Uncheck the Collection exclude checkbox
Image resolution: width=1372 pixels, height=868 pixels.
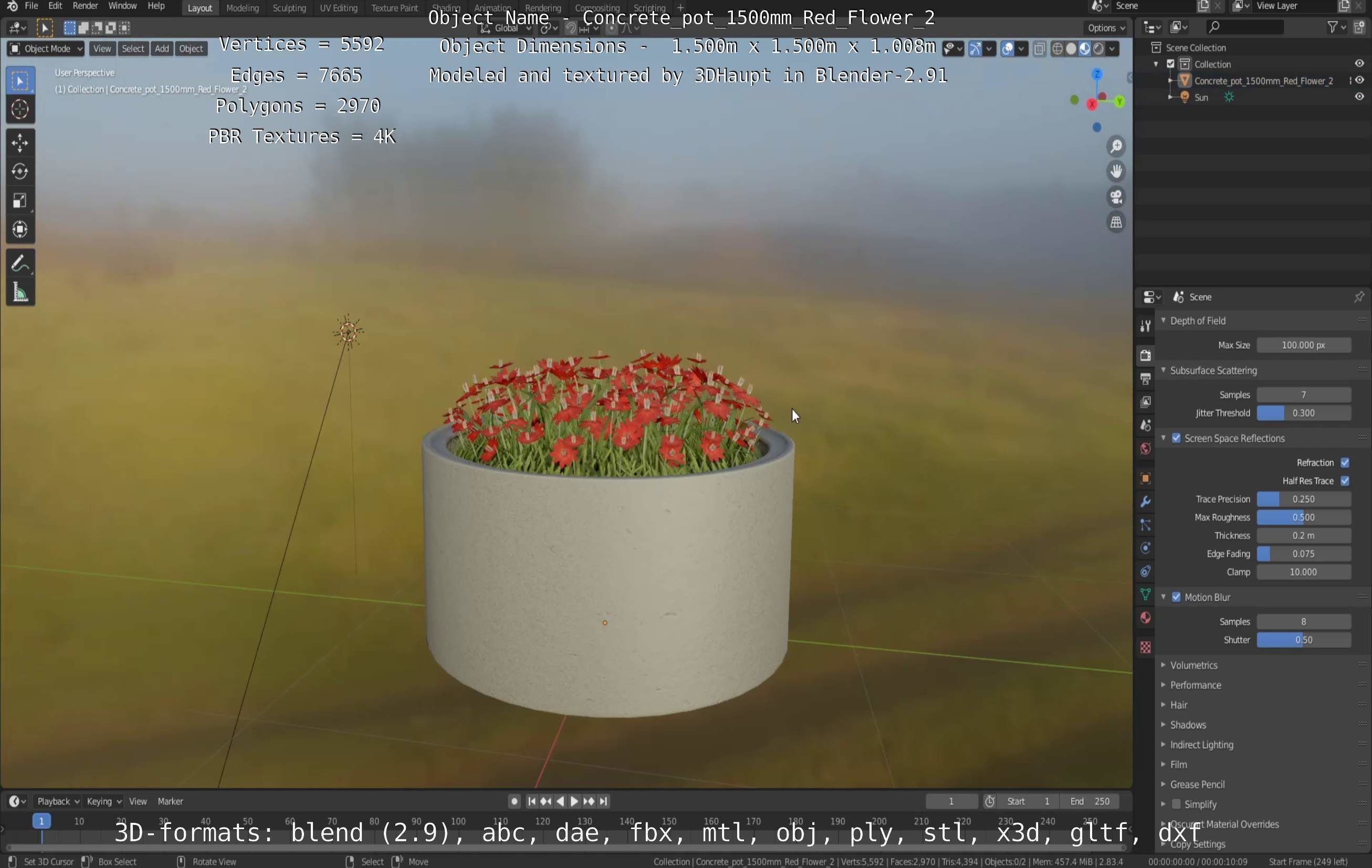[1171, 64]
